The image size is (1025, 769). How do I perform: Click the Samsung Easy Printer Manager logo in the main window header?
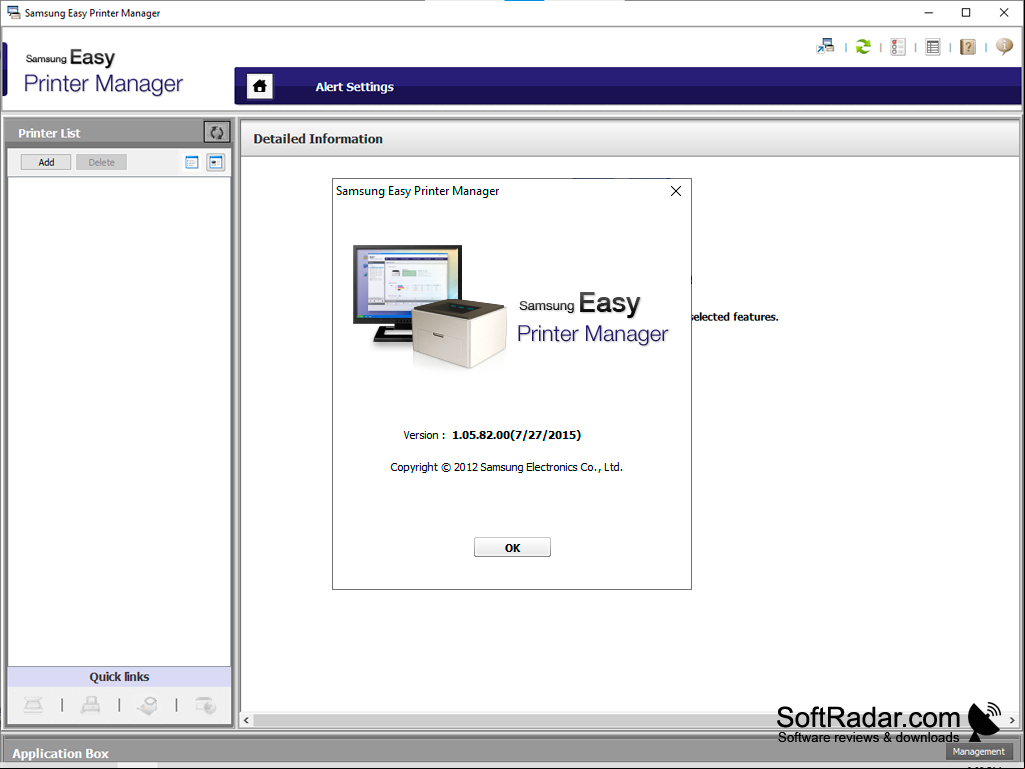103,72
